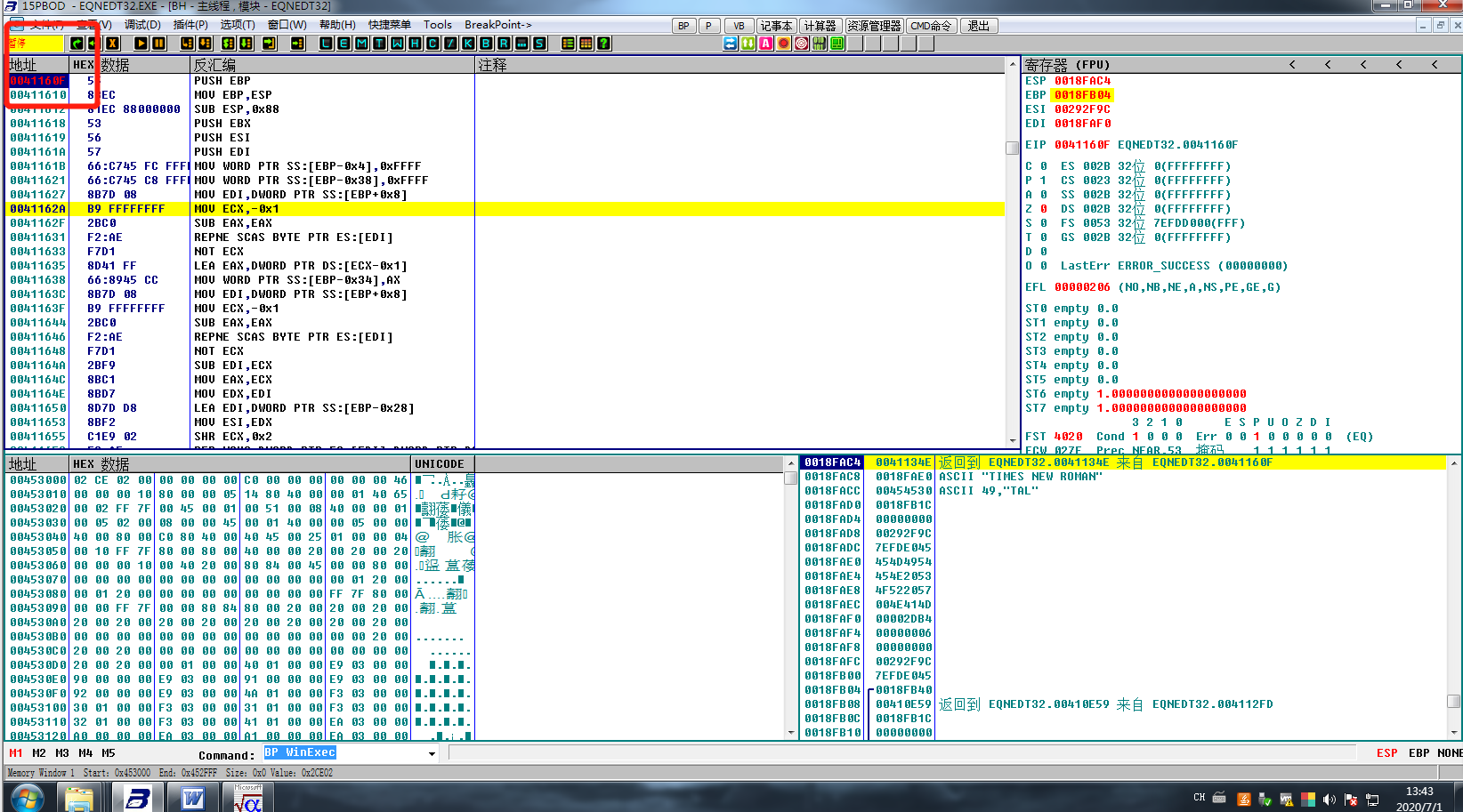Click the green left-arrow toolbar icon
The height and width of the screenshot is (812, 1463).
tap(93, 43)
